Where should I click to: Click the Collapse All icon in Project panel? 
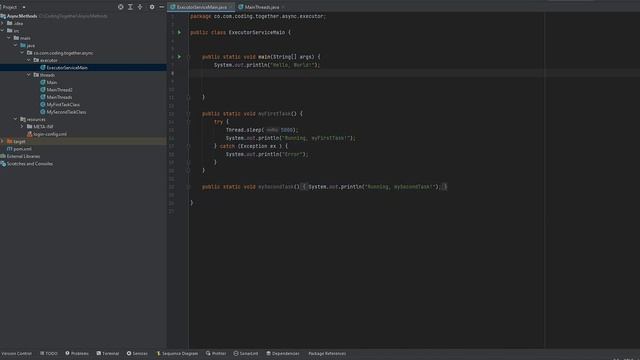[x=140, y=7]
